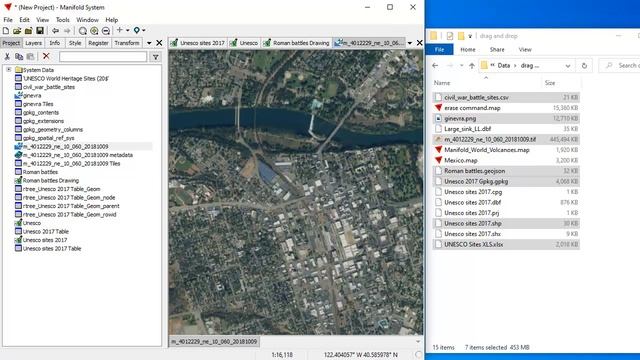Click Explorer Back navigation arrow

(x=435, y=65)
